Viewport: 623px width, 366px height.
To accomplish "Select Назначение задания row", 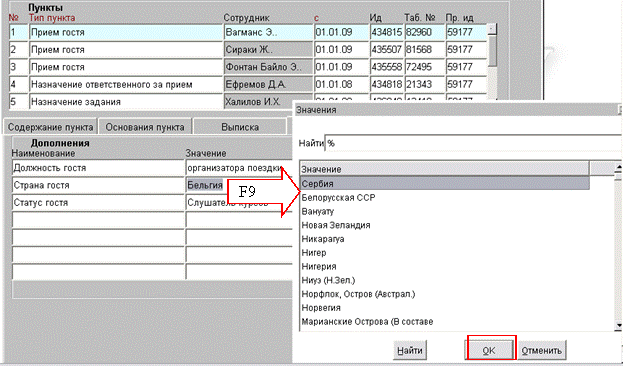I will click(126, 101).
